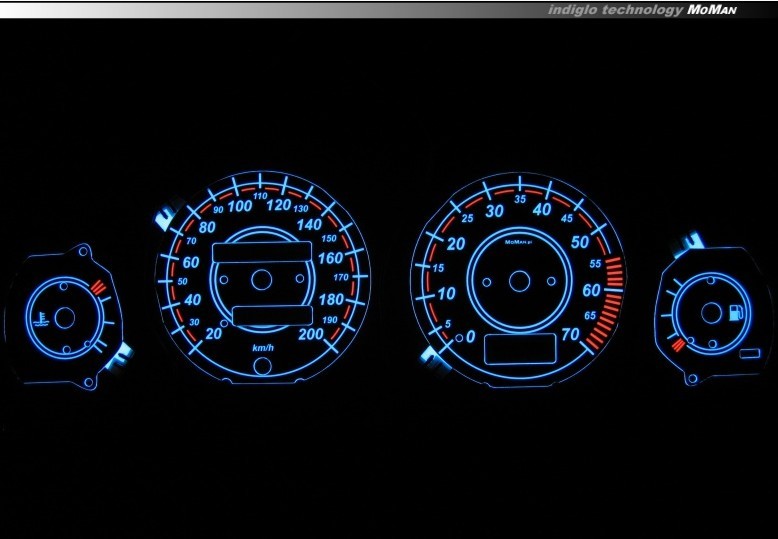Click the 100 mark on the speedometer
Image resolution: width=778 pixels, height=539 pixels.
(239, 206)
